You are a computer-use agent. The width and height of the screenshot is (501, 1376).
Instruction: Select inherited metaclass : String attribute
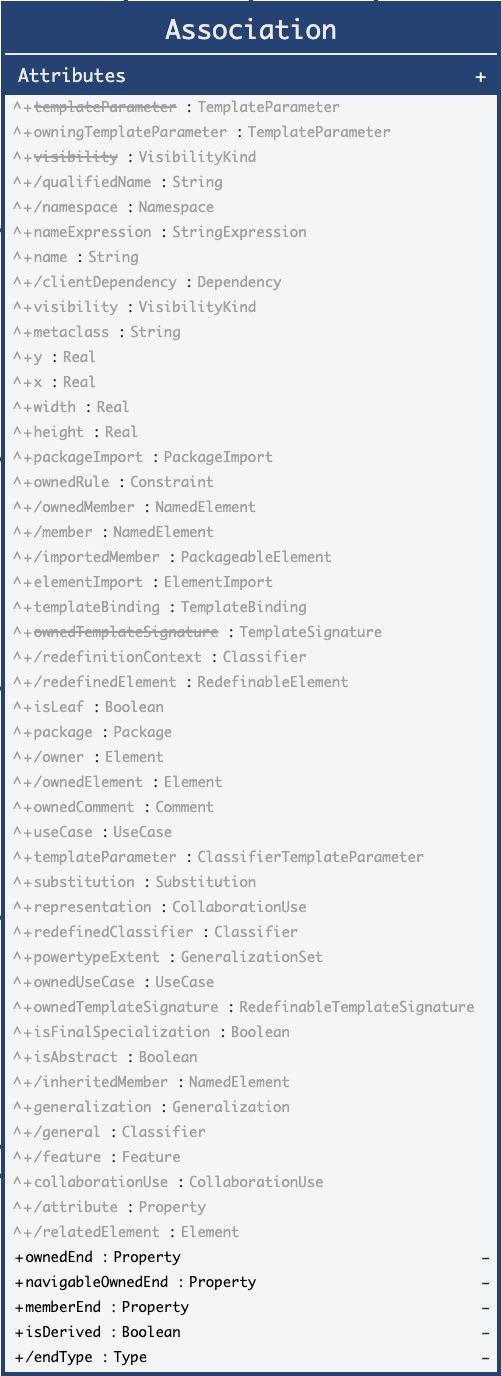(x=97, y=332)
